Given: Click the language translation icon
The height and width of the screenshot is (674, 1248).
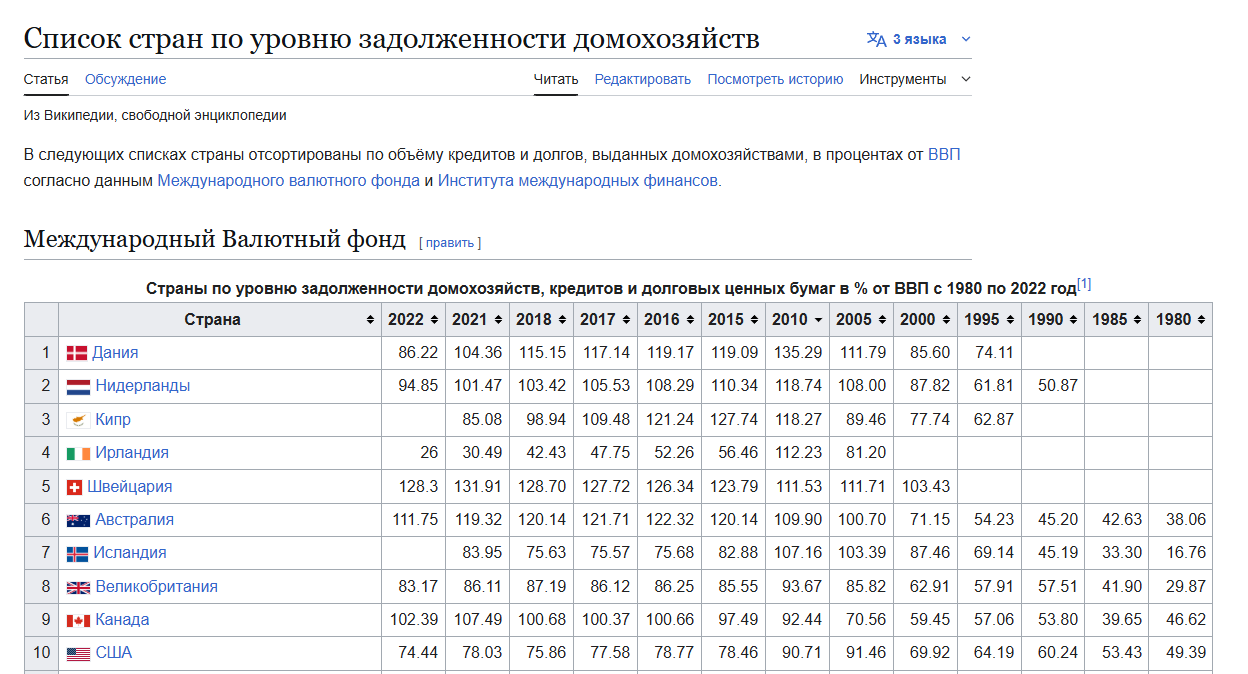Looking at the screenshot, I should [x=877, y=39].
